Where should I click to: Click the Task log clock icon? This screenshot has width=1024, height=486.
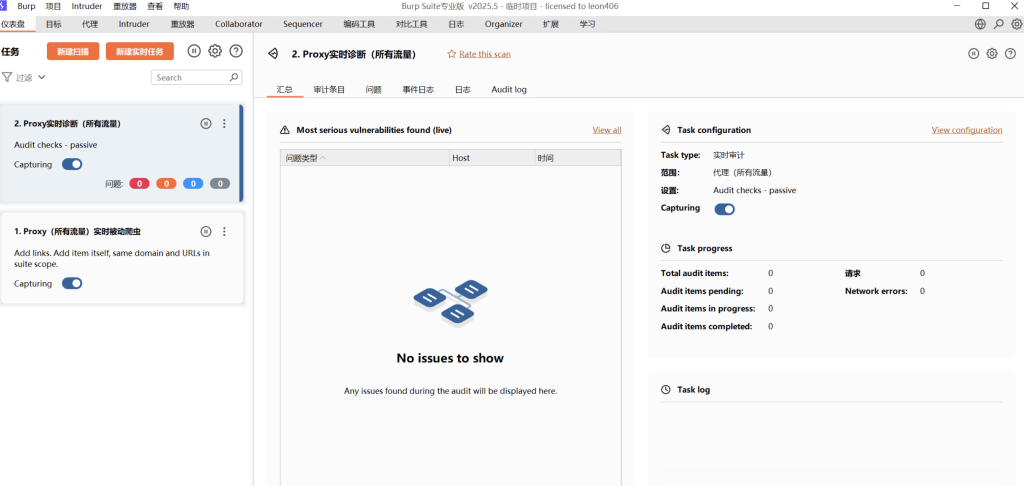click(666, 389)
